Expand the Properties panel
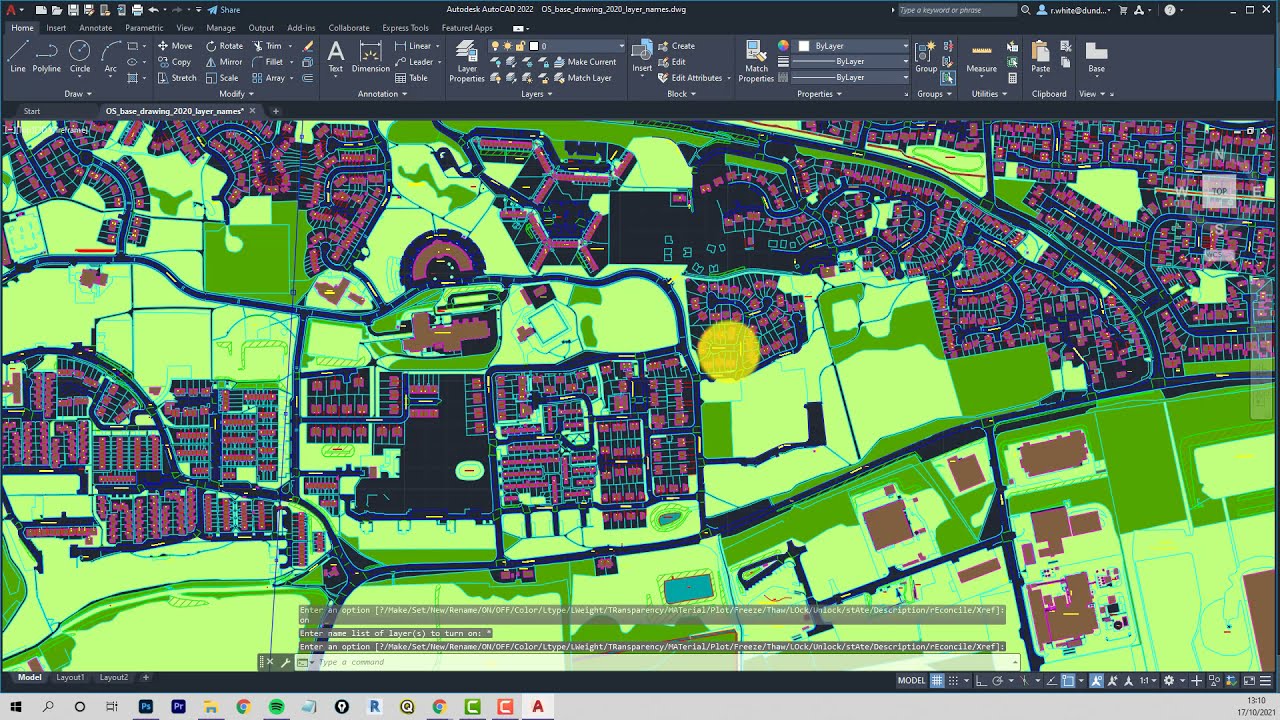1280x720 pixels. click(x=820, y=94)
